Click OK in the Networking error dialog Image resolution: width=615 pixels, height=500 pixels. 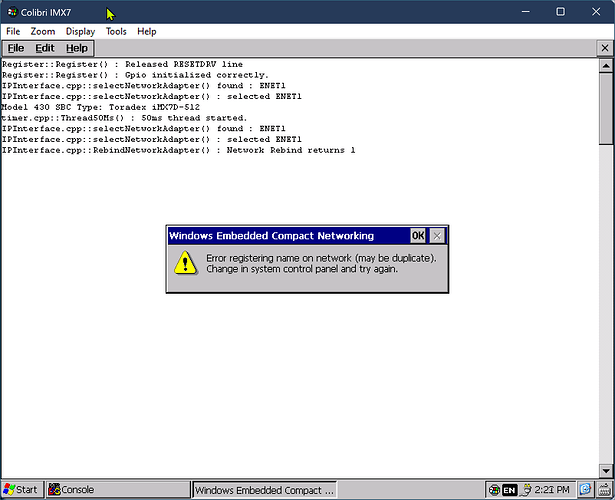[418, 236]
